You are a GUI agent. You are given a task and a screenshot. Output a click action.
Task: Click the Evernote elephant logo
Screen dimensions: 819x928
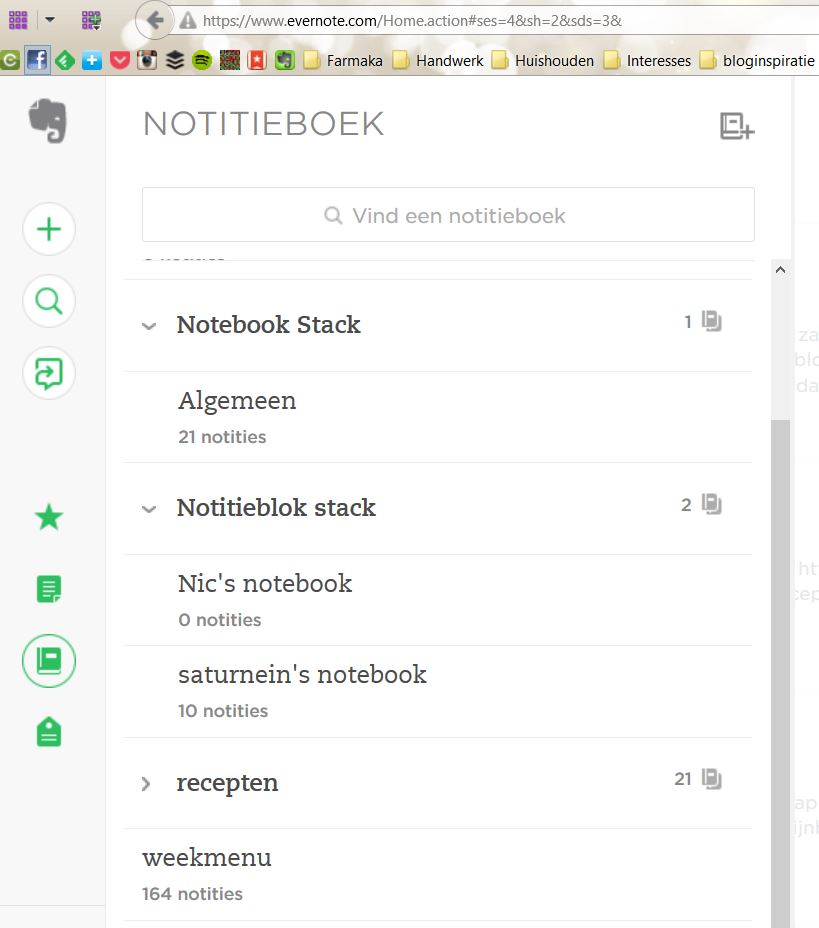pos(48,120)
